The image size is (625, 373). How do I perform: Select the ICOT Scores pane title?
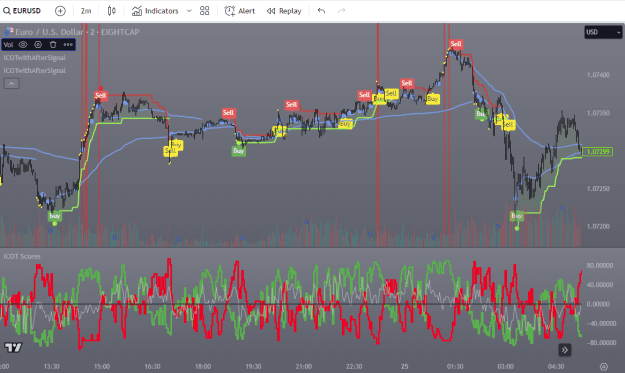(x=22, y=256)
